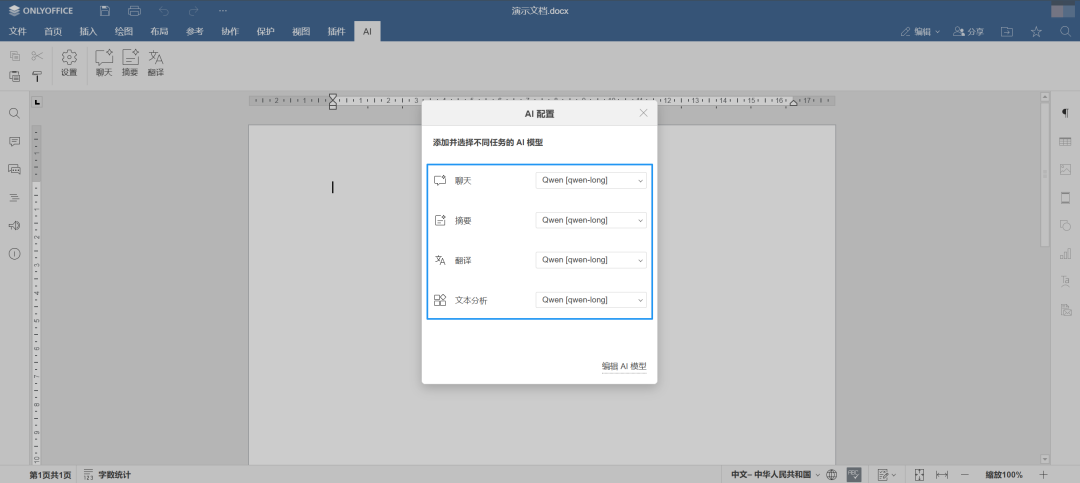This screenshot has width=1080, height=483.
Task: Open the 文件 menu tab
Action: pos(18,31)
